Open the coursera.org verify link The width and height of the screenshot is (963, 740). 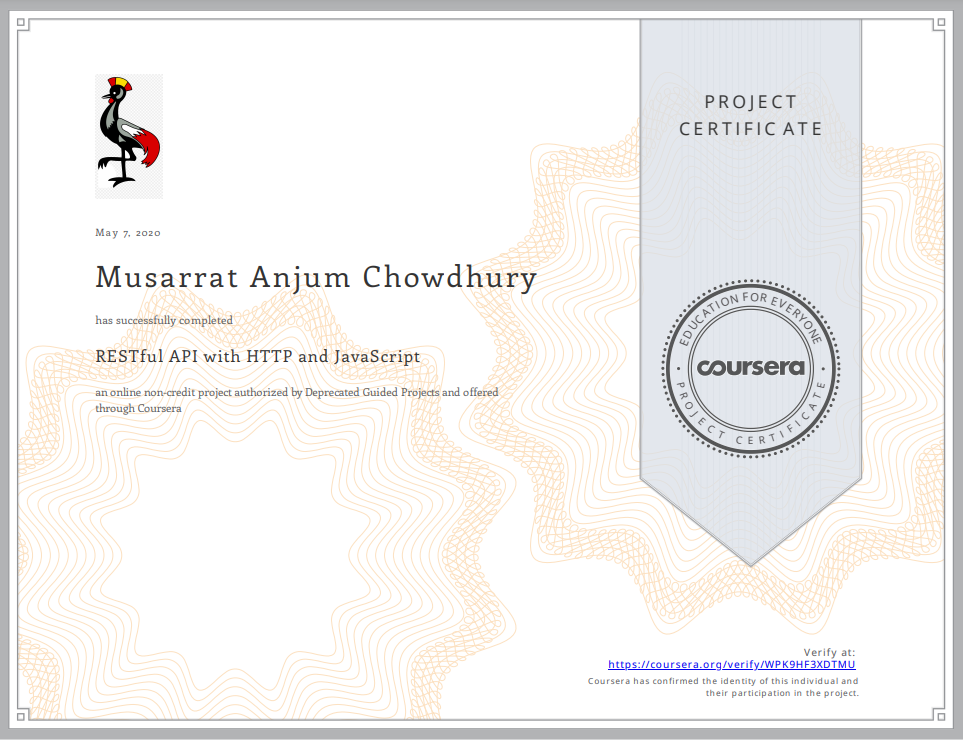tap(732, 664)
